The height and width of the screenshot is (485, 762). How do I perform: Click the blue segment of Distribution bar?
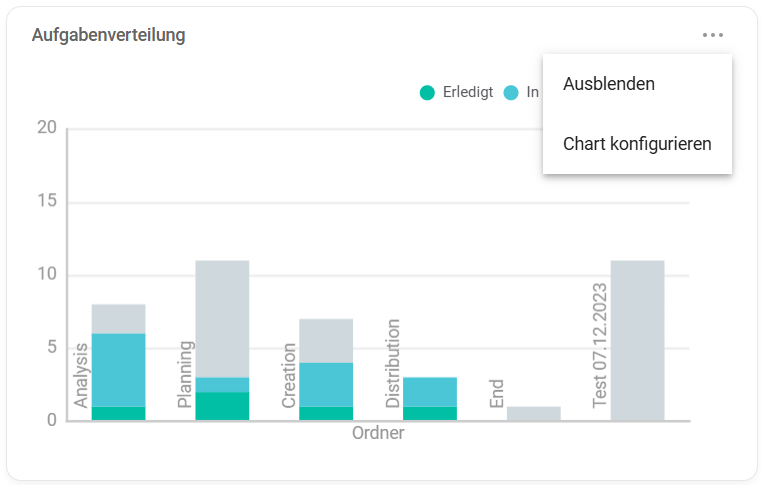click(430, 391)
